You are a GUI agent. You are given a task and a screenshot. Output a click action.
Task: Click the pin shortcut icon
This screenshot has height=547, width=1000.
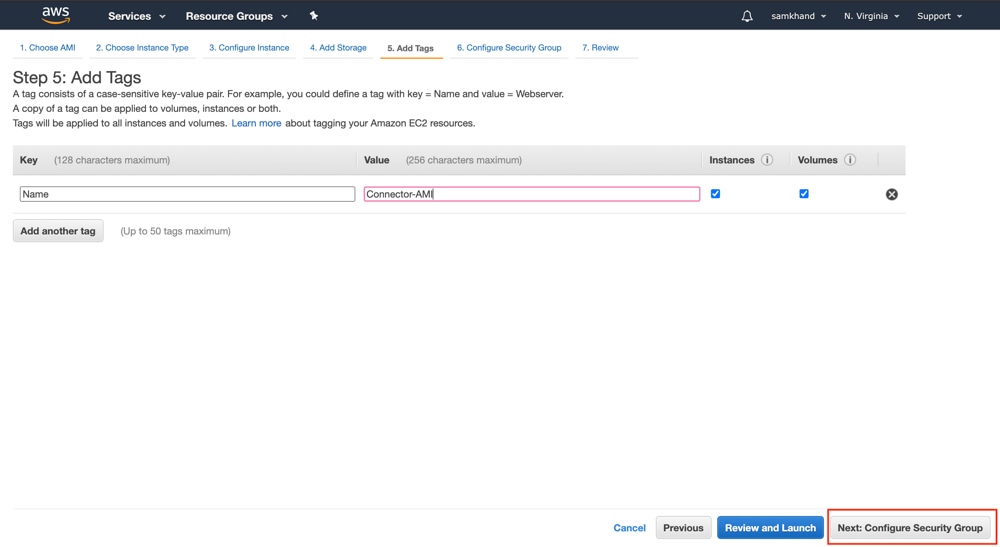coord(314,16)
